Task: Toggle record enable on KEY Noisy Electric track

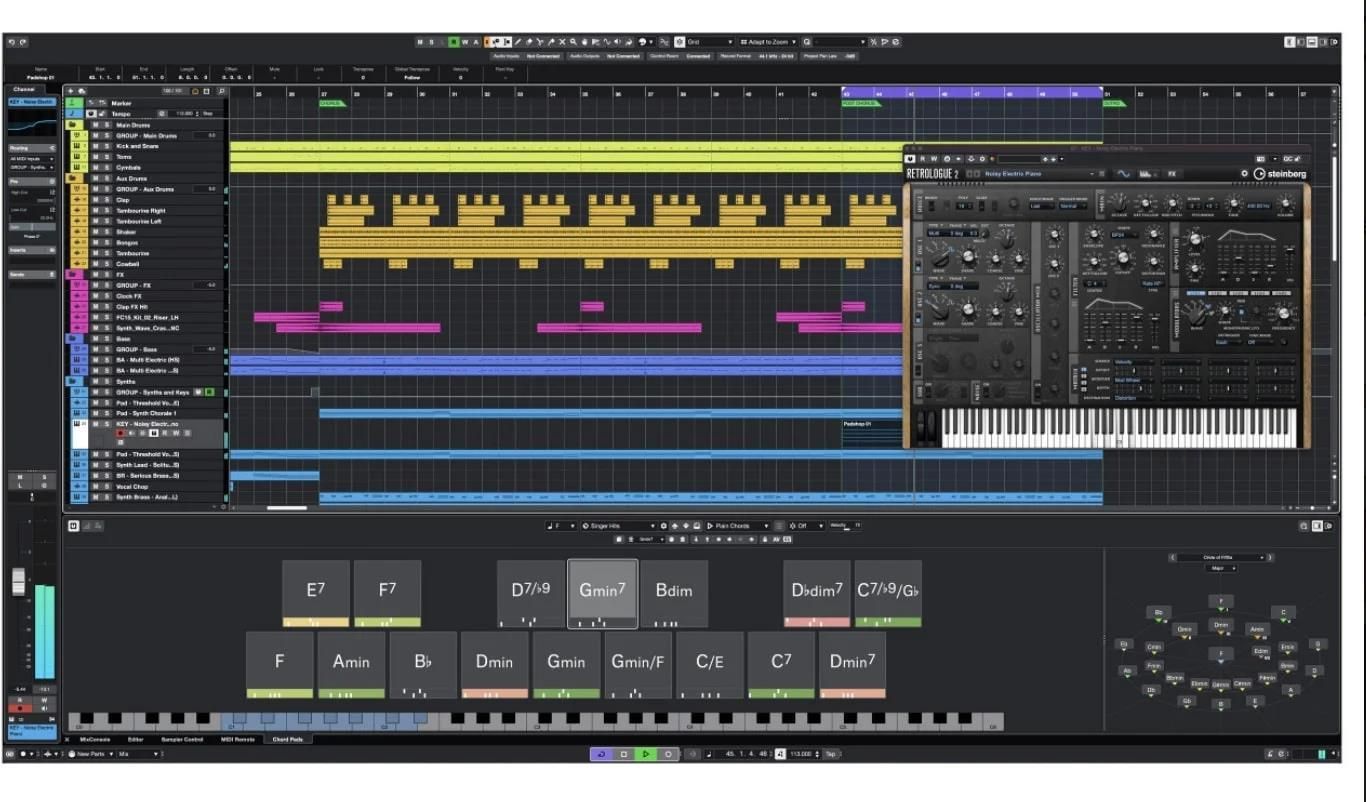Action: coord(121,433)
